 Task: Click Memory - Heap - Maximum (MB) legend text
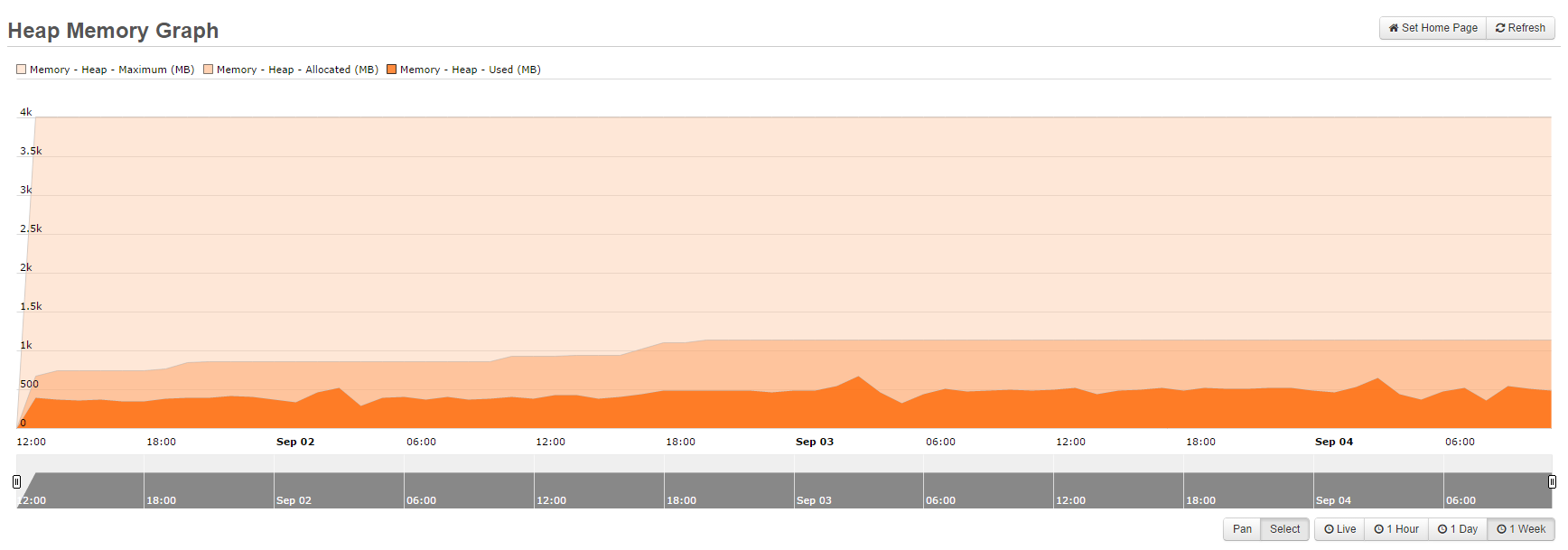click(x=112, y=70)
